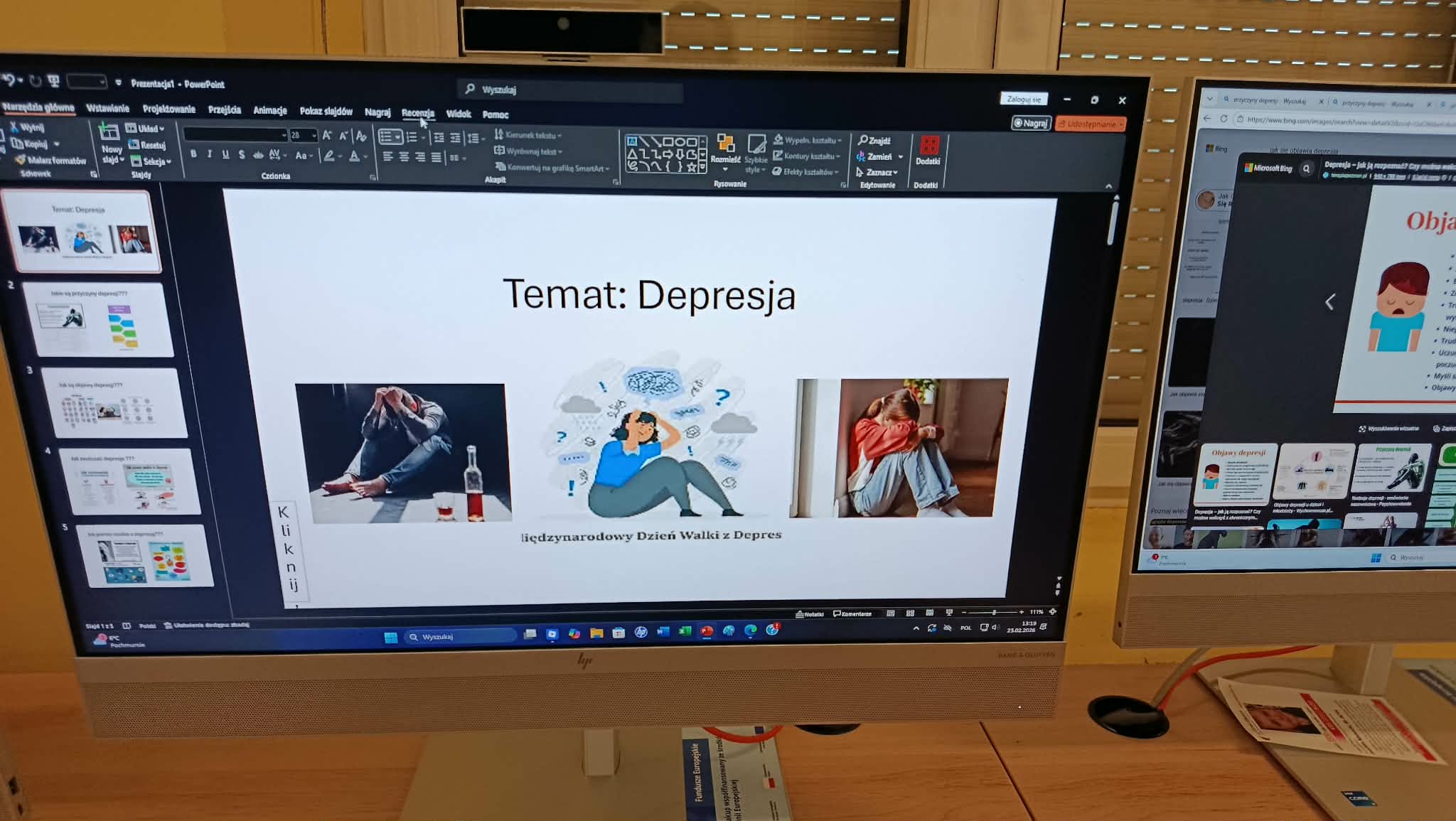Toggle italic text formatting
Screen dimensions: 1456x821
click(209, 154)
